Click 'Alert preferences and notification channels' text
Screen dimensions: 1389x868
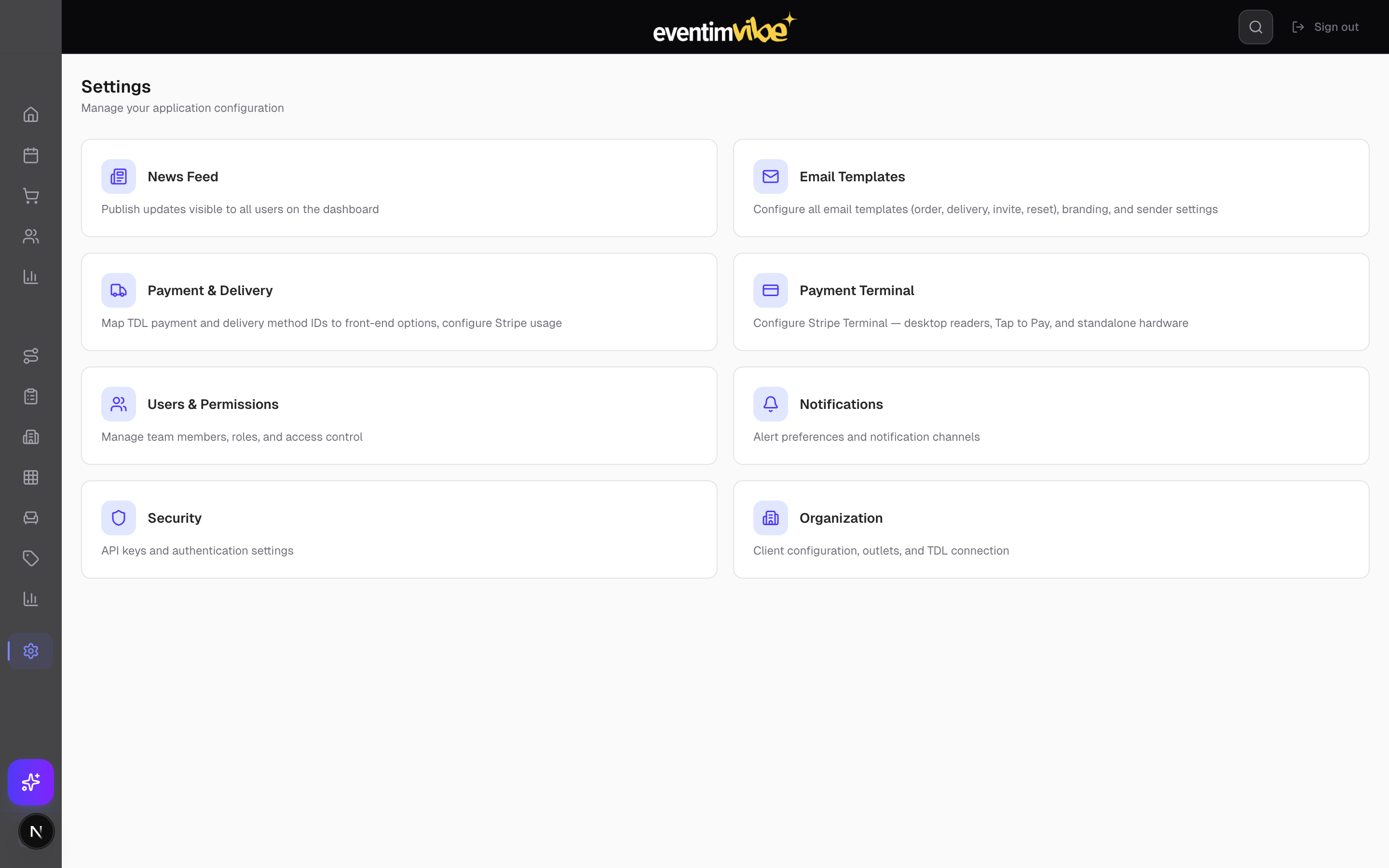point(866,437)
